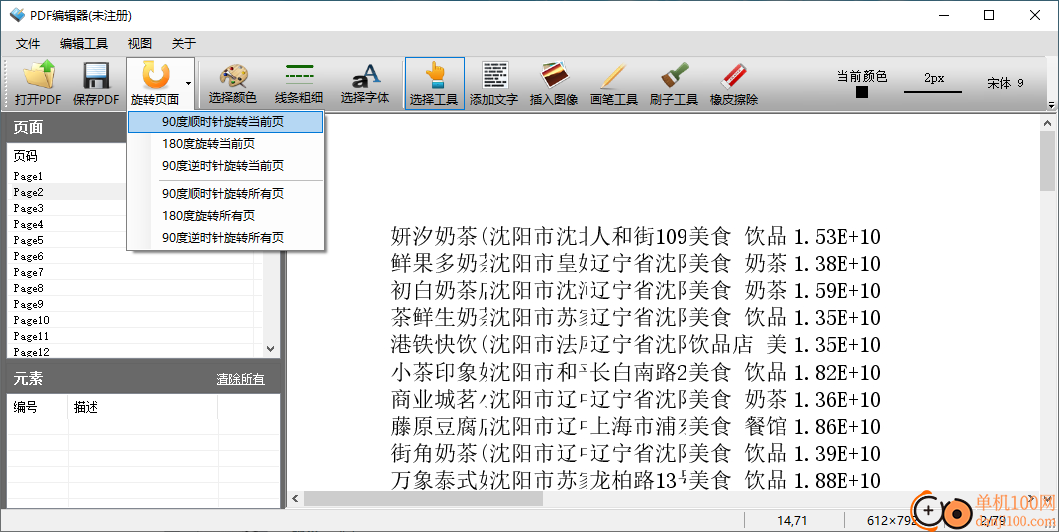
Task: Choose 180度旋转所有页
Action: [x=226, y=215]
